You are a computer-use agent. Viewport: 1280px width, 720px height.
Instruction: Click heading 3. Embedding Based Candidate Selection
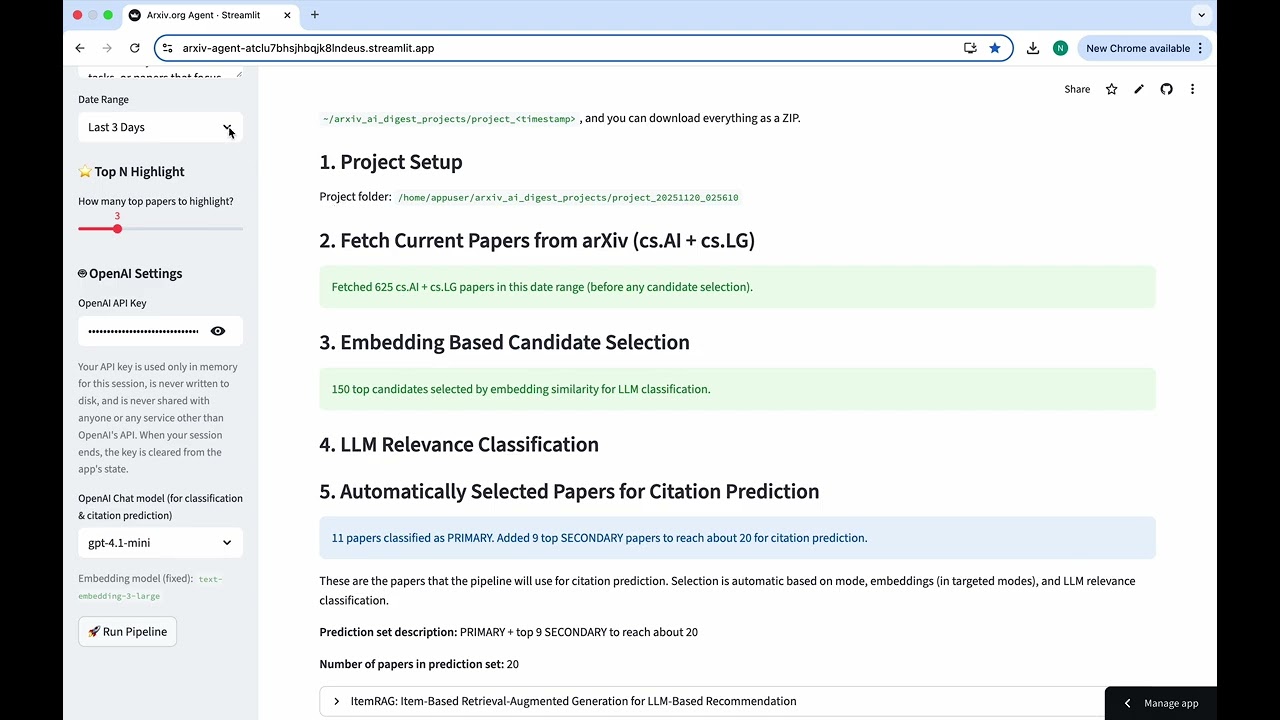point(505,343)
